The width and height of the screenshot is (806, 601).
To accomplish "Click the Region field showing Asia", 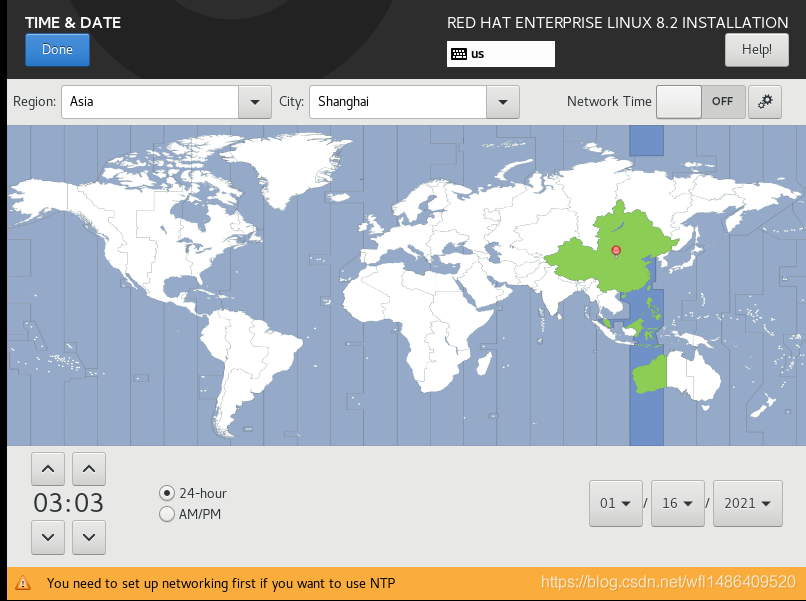I will (x=150, y=102).
